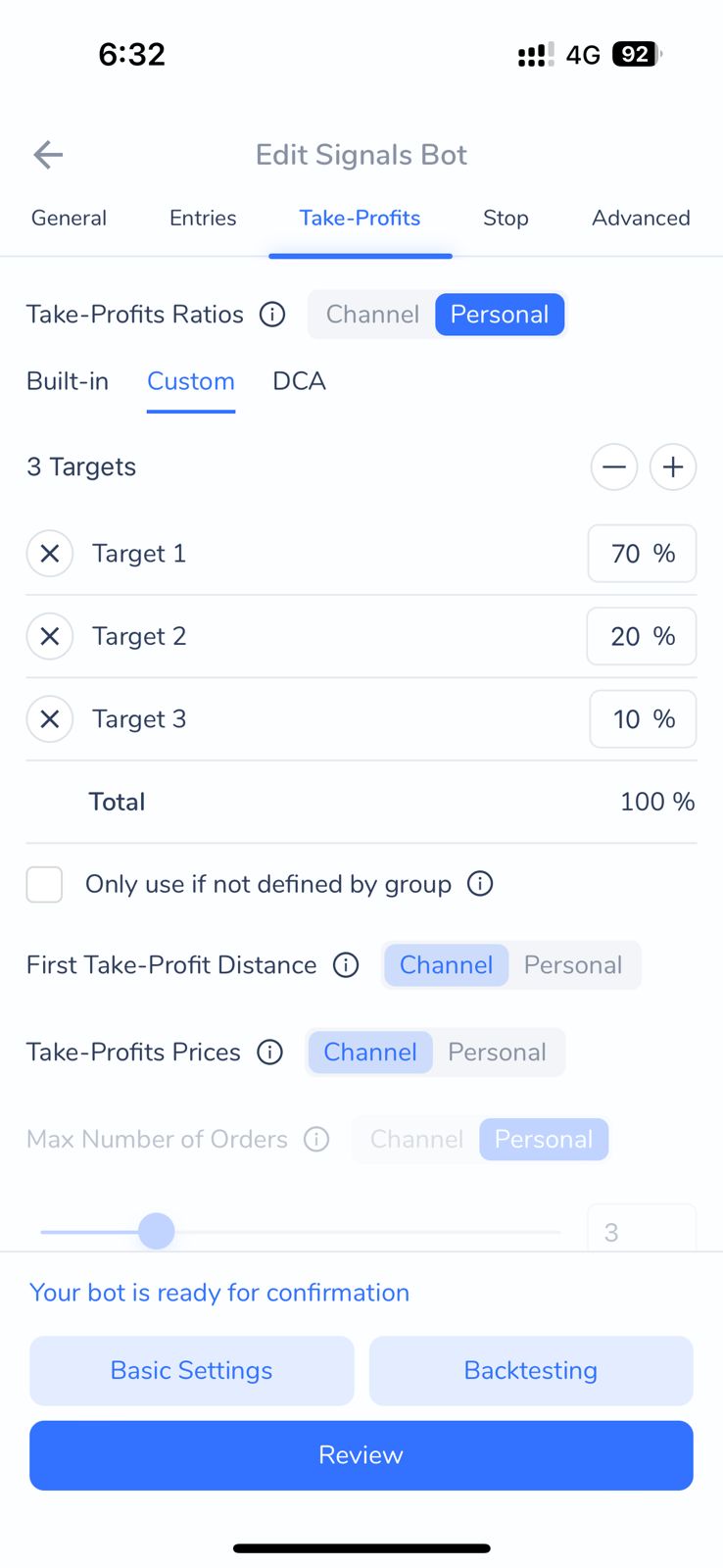This screenshot has height=1568, width=723.
Task: Switch to the Entries tab
Action: (x=203, y=218)
